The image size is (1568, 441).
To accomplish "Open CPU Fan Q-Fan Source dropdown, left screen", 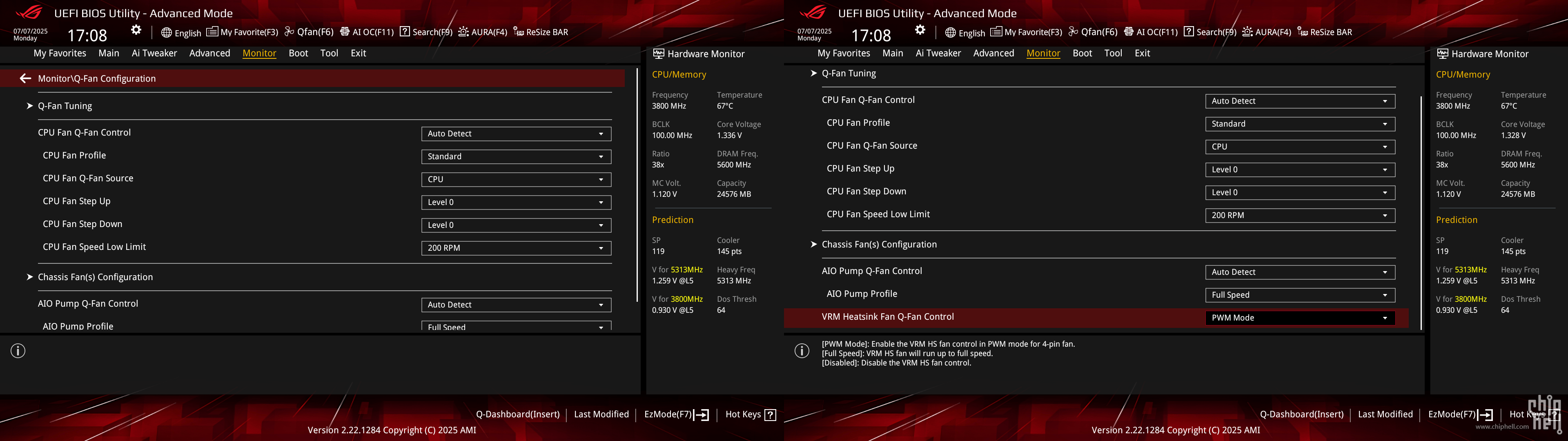I will (516, 179).
